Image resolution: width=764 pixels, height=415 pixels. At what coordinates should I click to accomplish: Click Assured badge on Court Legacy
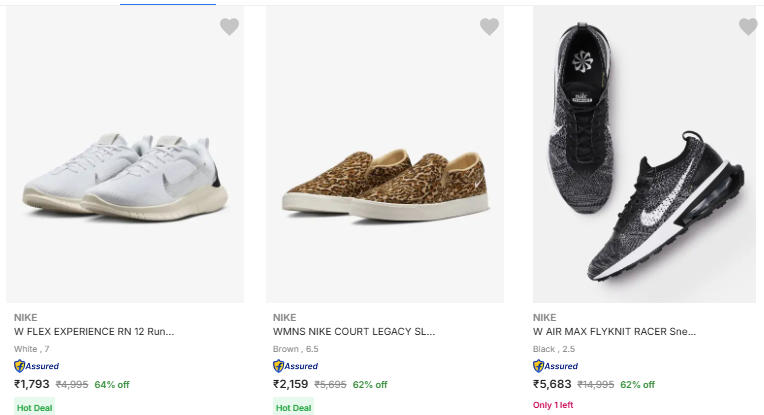point(295,366)
